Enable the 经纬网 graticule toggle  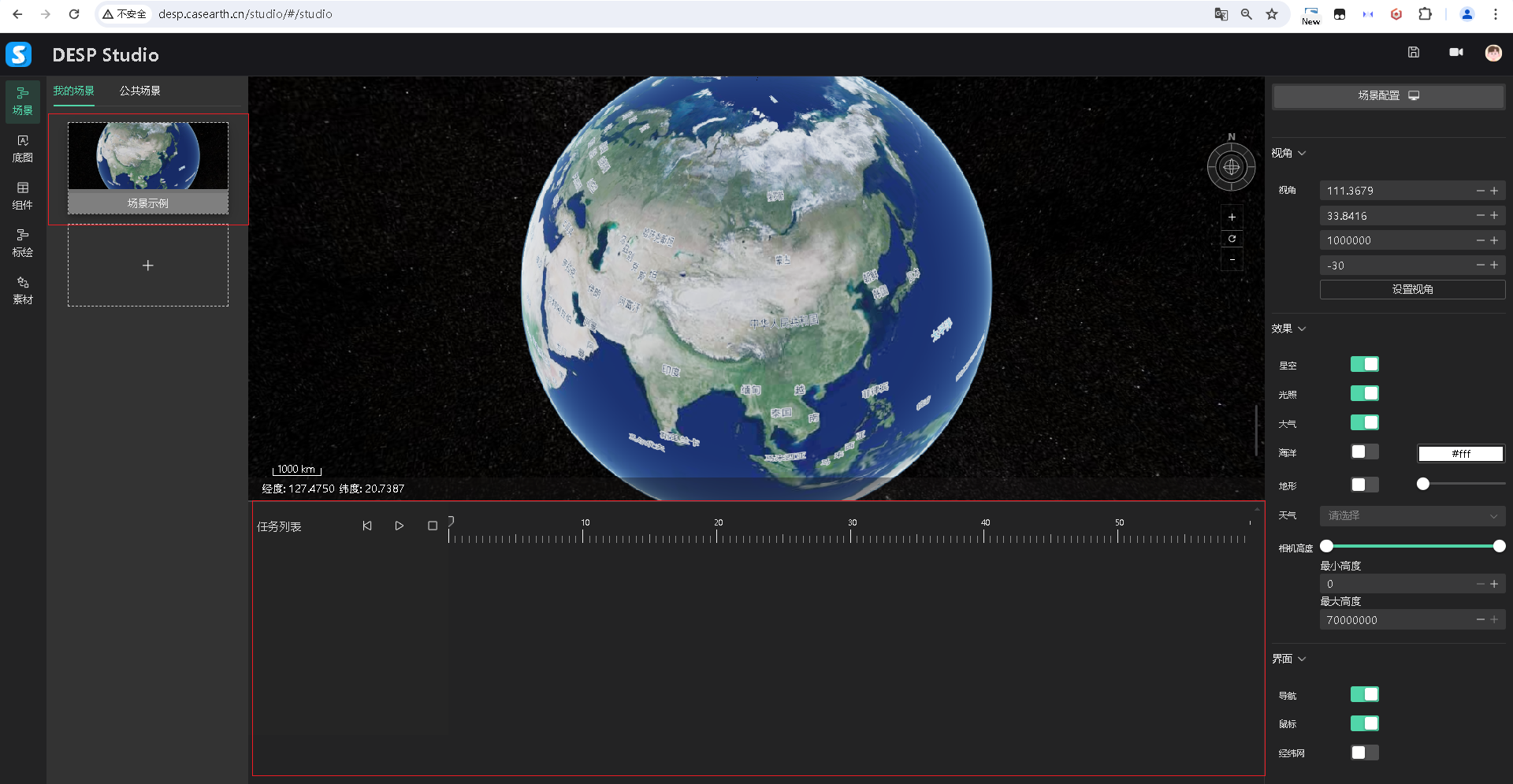[1364, 752]
